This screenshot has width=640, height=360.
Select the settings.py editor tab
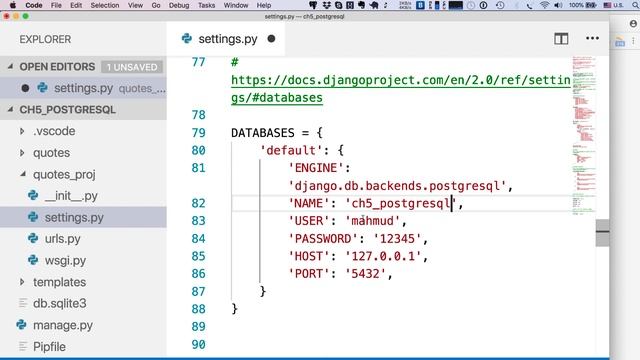[x=226, y=39]
